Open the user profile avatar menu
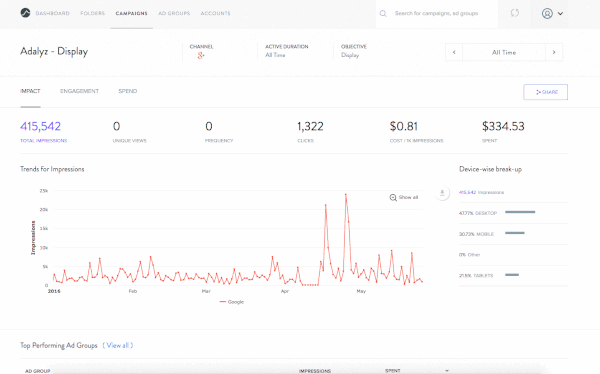The height and width of the screenshot is (374, 600). coord(547,13)
